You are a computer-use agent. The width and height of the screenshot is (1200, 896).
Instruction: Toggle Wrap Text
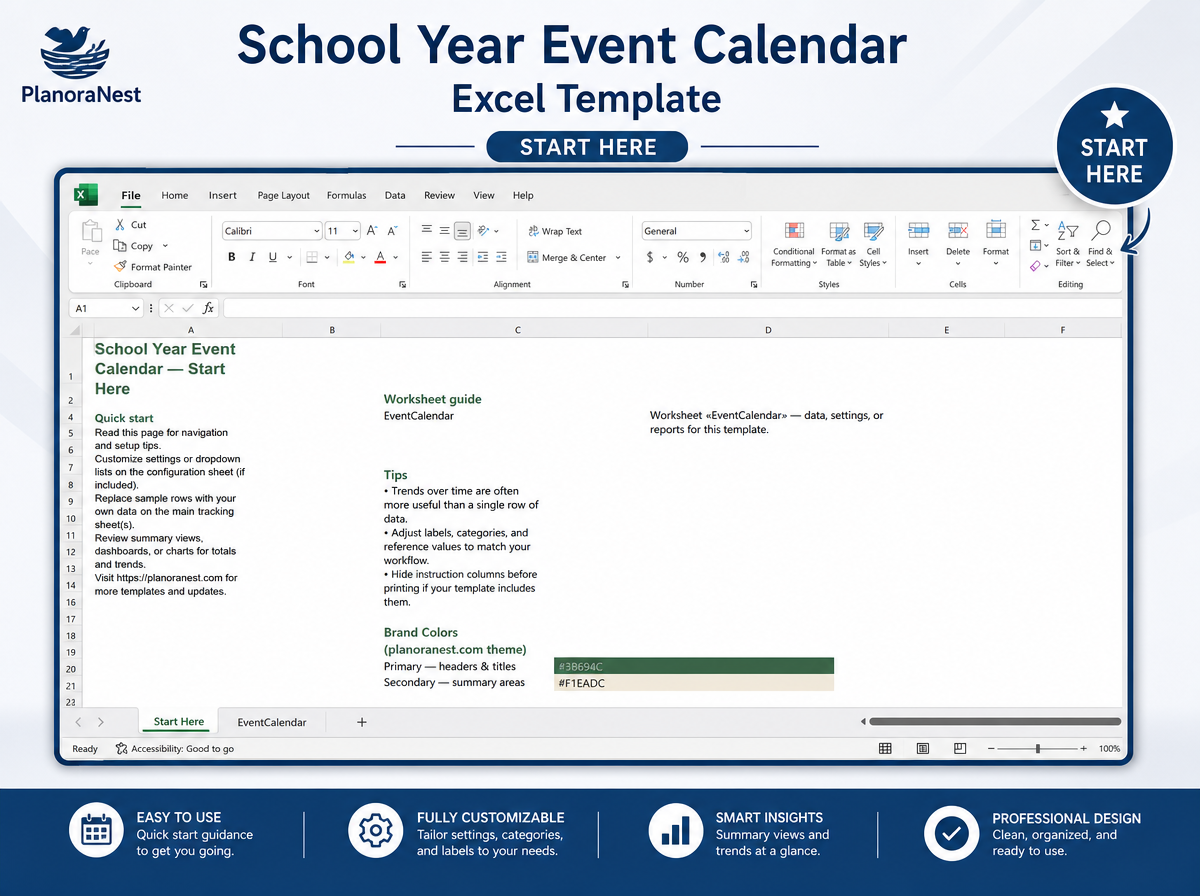pyautogui.click(x=555, y=231)
